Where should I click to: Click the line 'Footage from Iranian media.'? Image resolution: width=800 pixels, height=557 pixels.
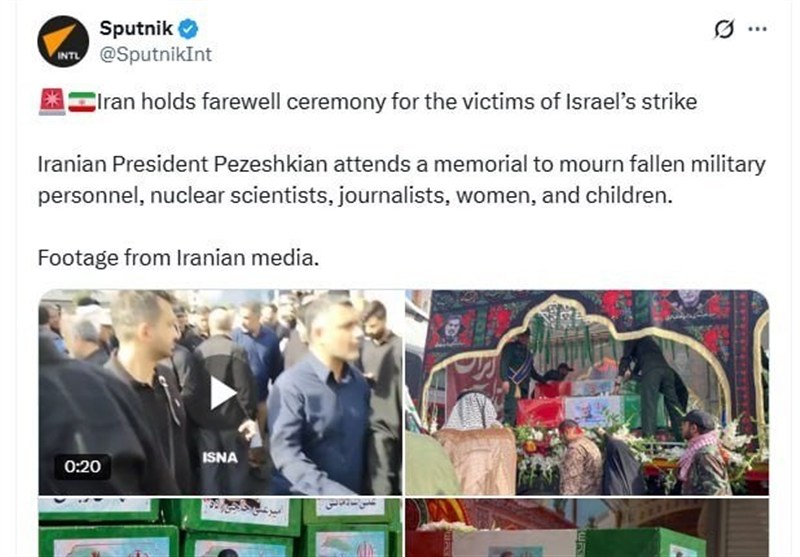pyautogui.click(x=178, y=258)
